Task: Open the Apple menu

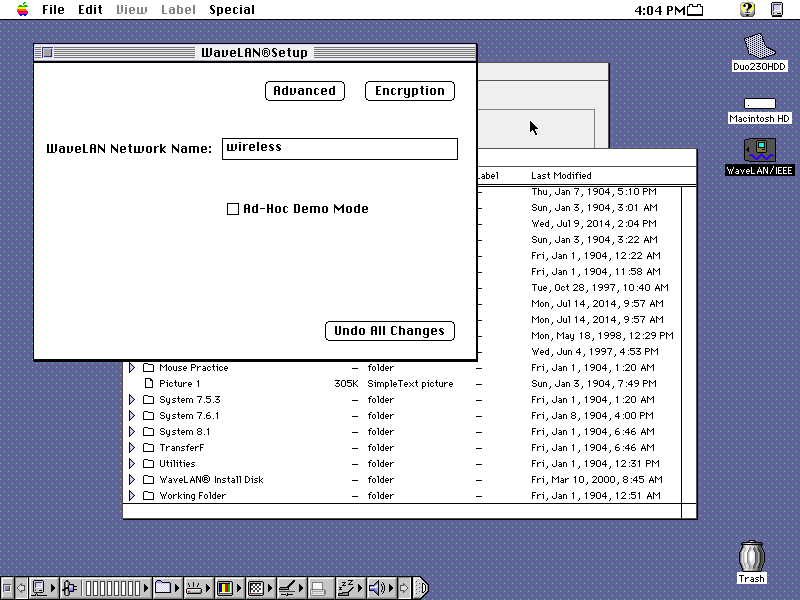Action: [x=22, y=9]
